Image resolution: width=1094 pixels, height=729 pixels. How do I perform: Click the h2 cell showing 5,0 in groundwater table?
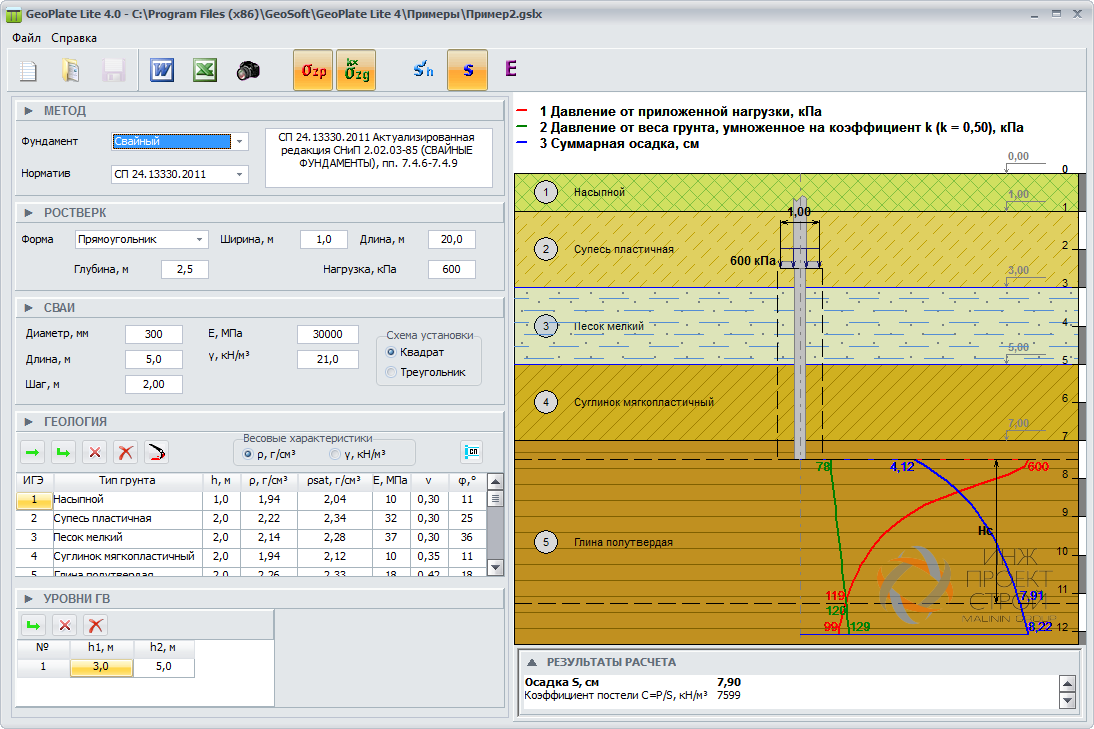[163, 667]
